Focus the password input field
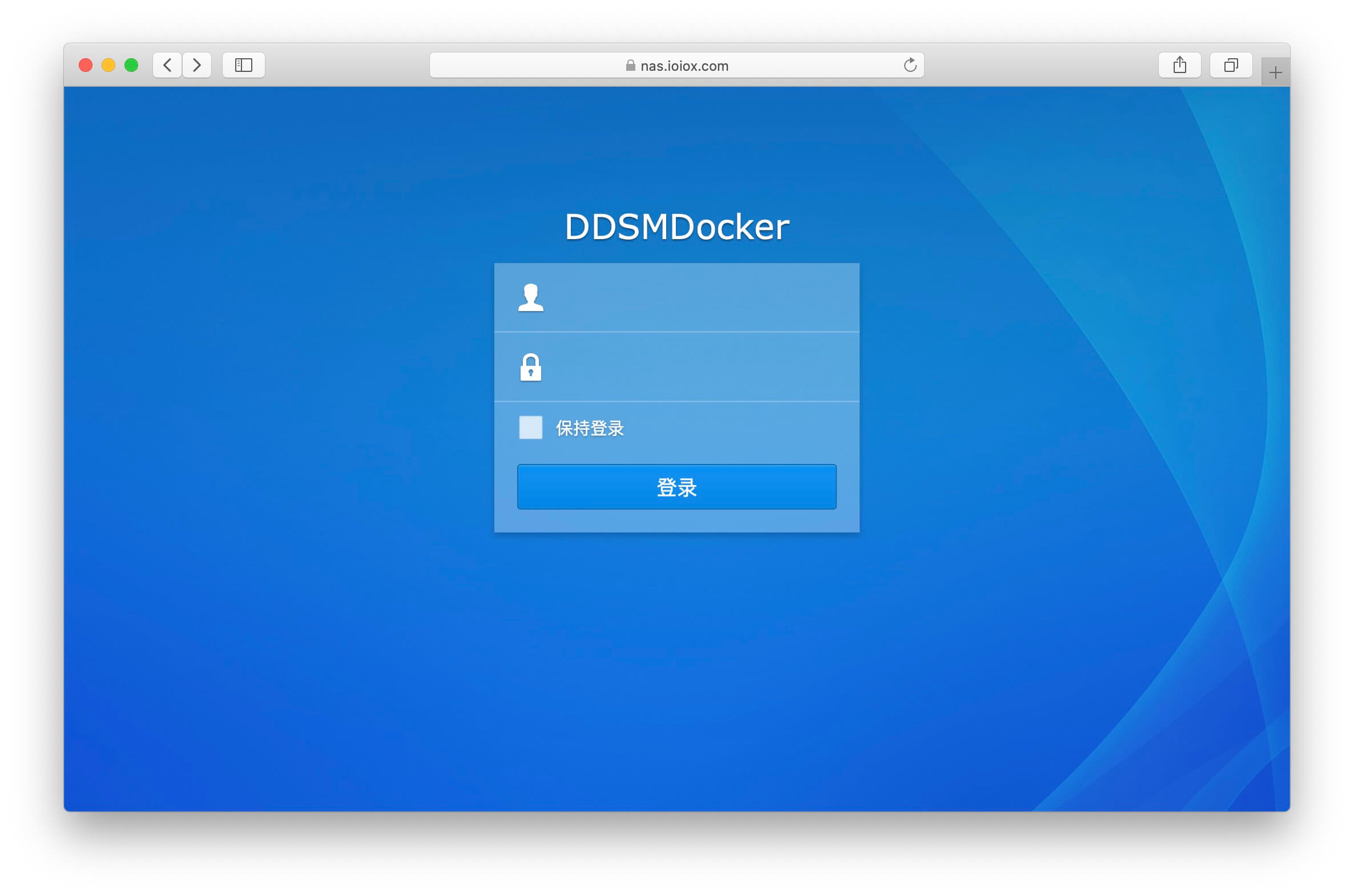 tap(698, 368)
